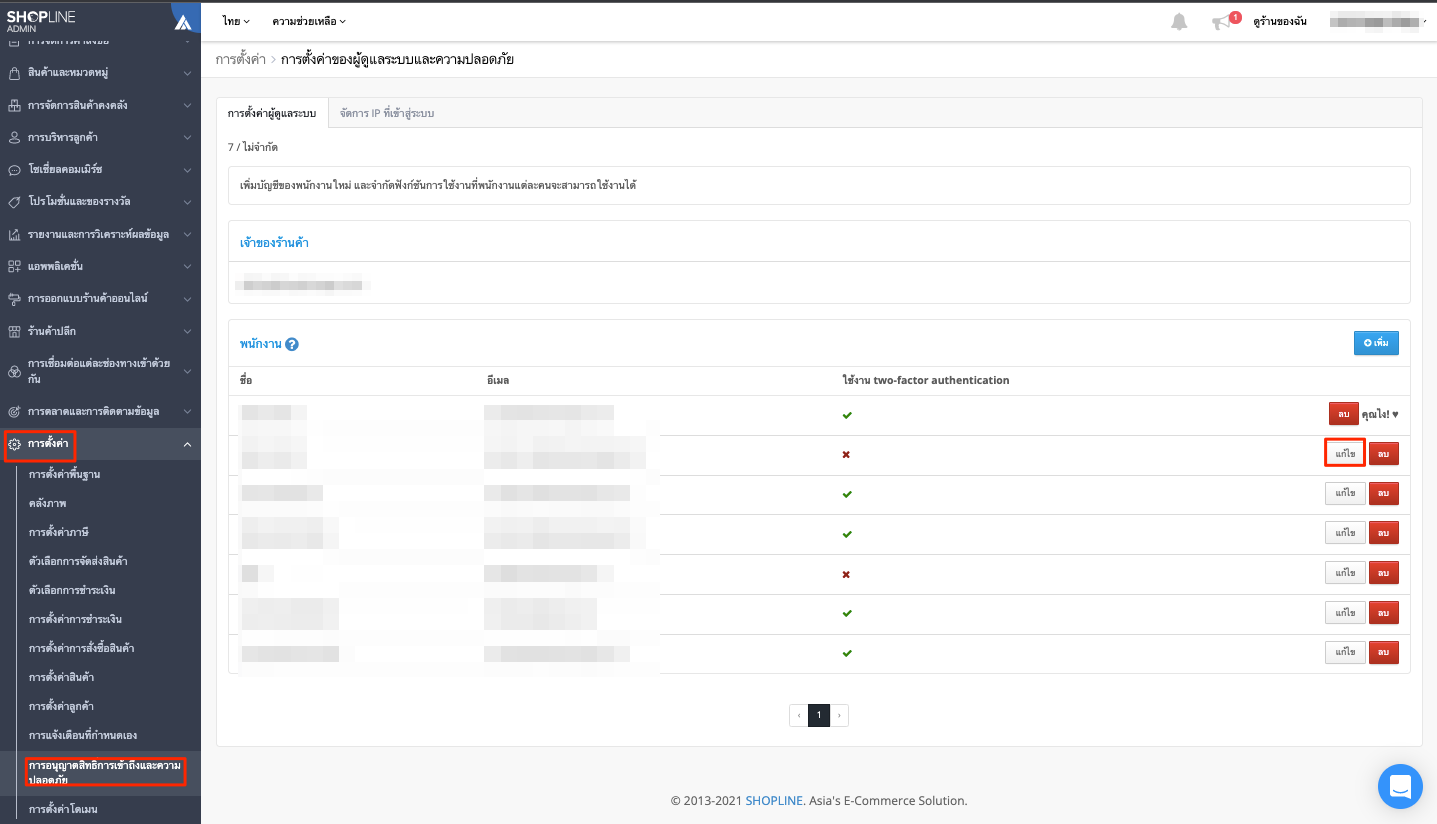Click ลบ for the last staff row
The image size is (1437, 824).
pos(1383,652)
